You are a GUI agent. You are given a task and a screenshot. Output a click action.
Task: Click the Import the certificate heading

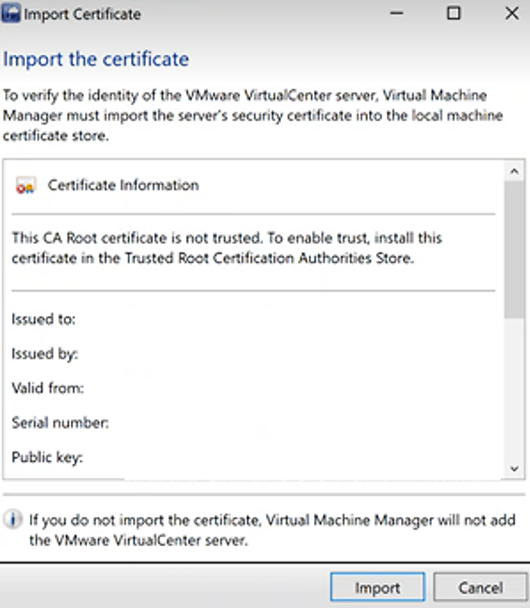[96, 59]
